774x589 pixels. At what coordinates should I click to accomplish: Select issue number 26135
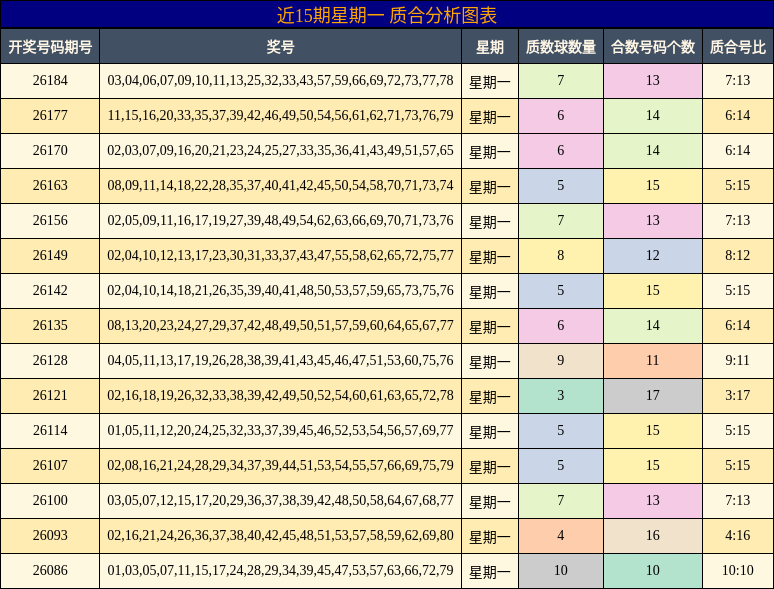[50, 326]
